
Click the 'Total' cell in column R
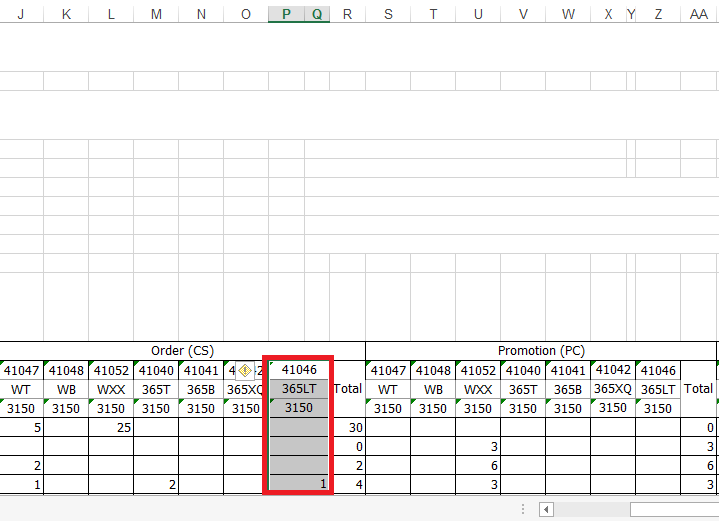[348, 389]
